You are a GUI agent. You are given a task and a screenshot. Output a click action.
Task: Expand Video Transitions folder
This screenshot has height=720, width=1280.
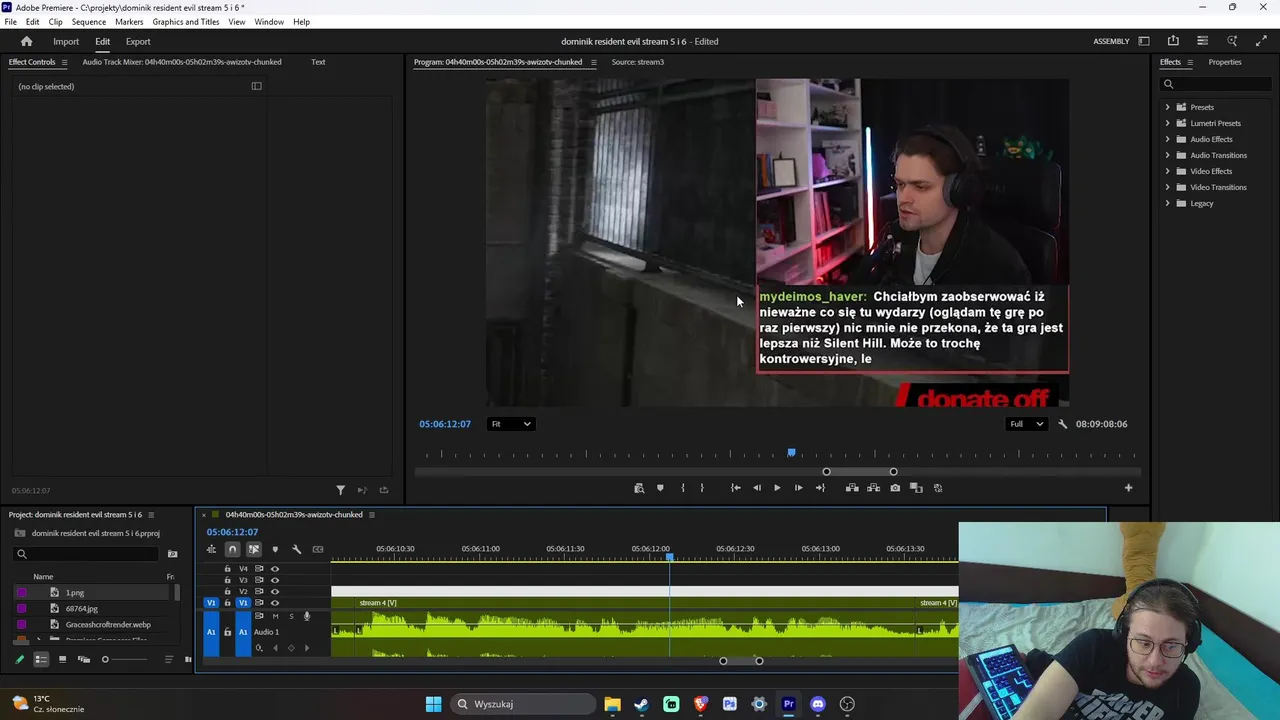point(1167,187)
